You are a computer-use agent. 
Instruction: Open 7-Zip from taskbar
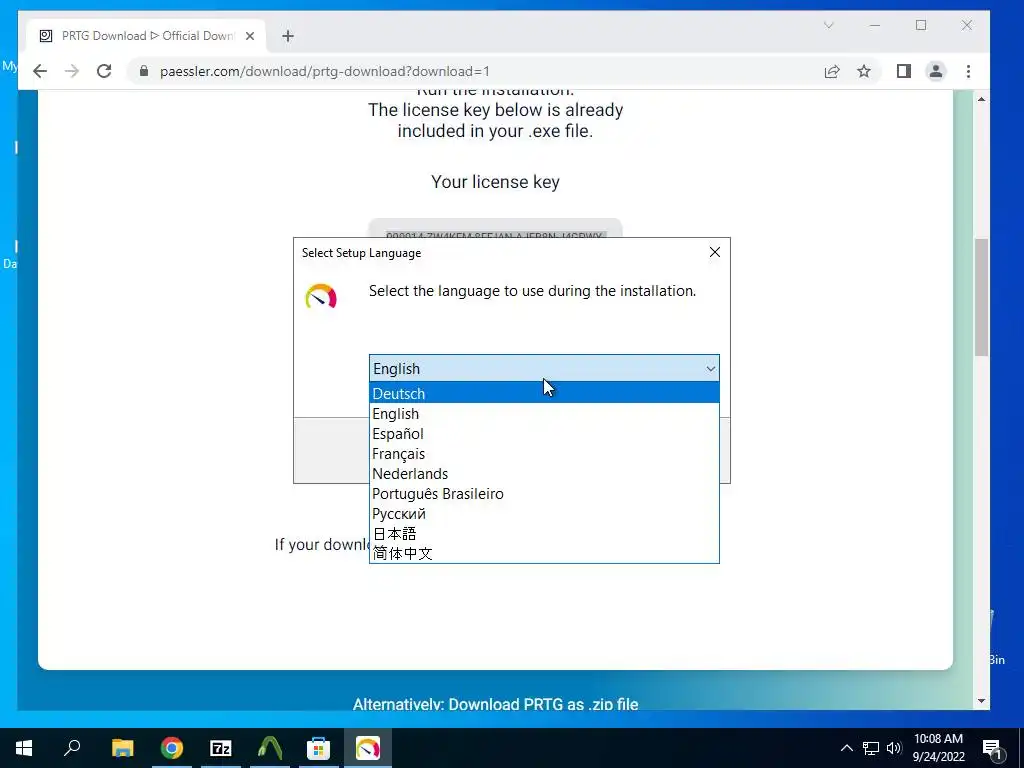click(x=221, y=748)
